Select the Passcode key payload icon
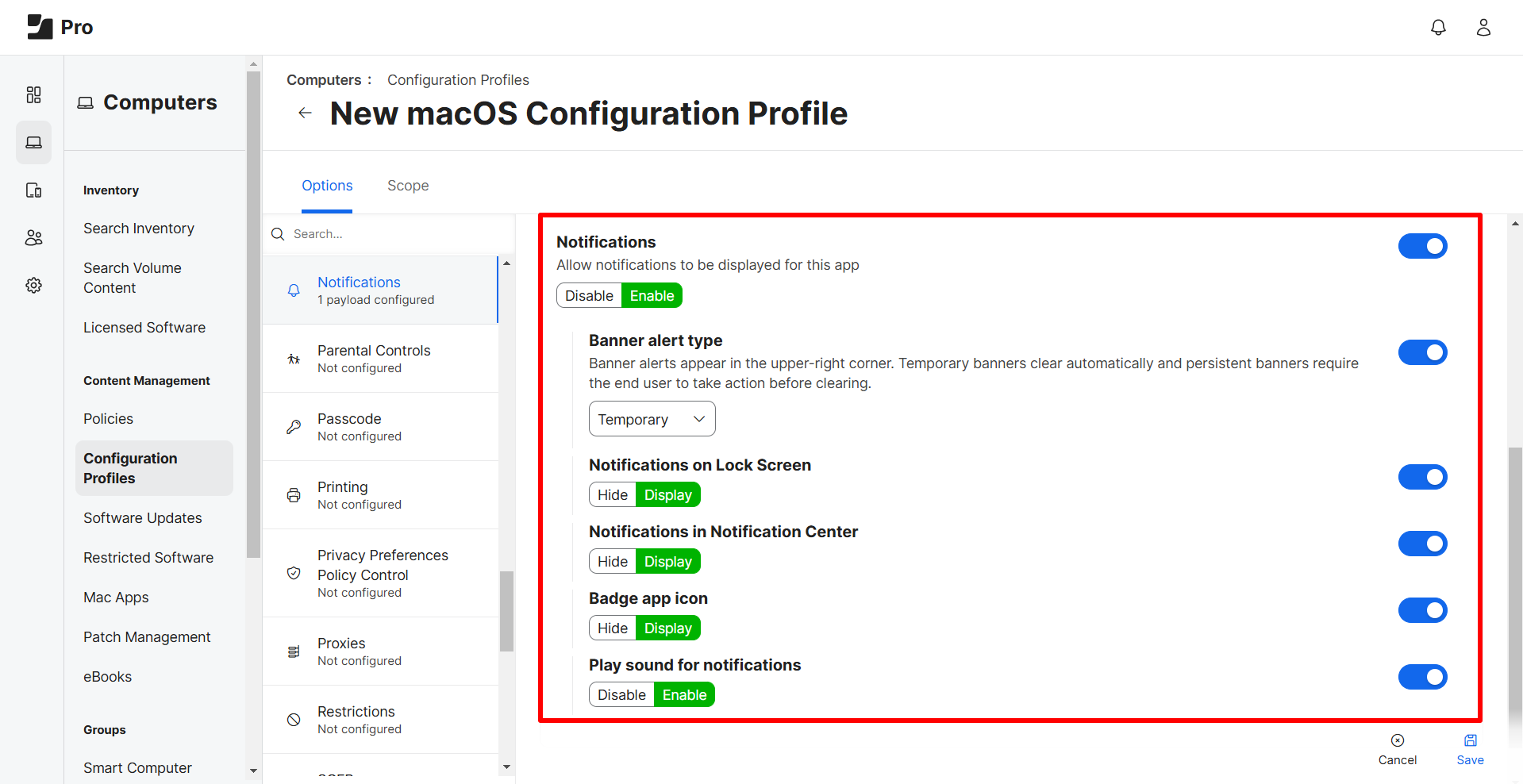This screenshot has width=1523, height=784. tap(294, 426)
